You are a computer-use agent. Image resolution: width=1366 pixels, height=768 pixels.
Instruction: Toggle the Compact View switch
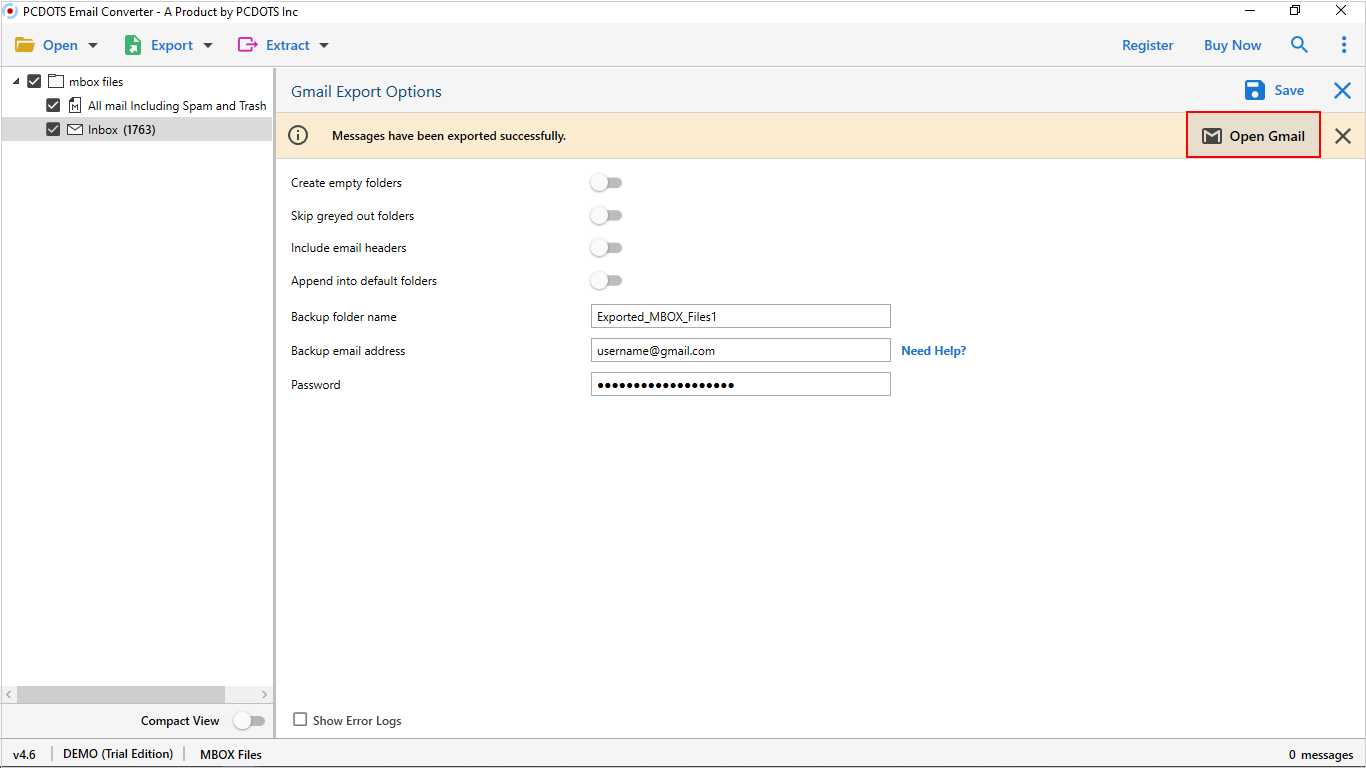pos(249,721)
